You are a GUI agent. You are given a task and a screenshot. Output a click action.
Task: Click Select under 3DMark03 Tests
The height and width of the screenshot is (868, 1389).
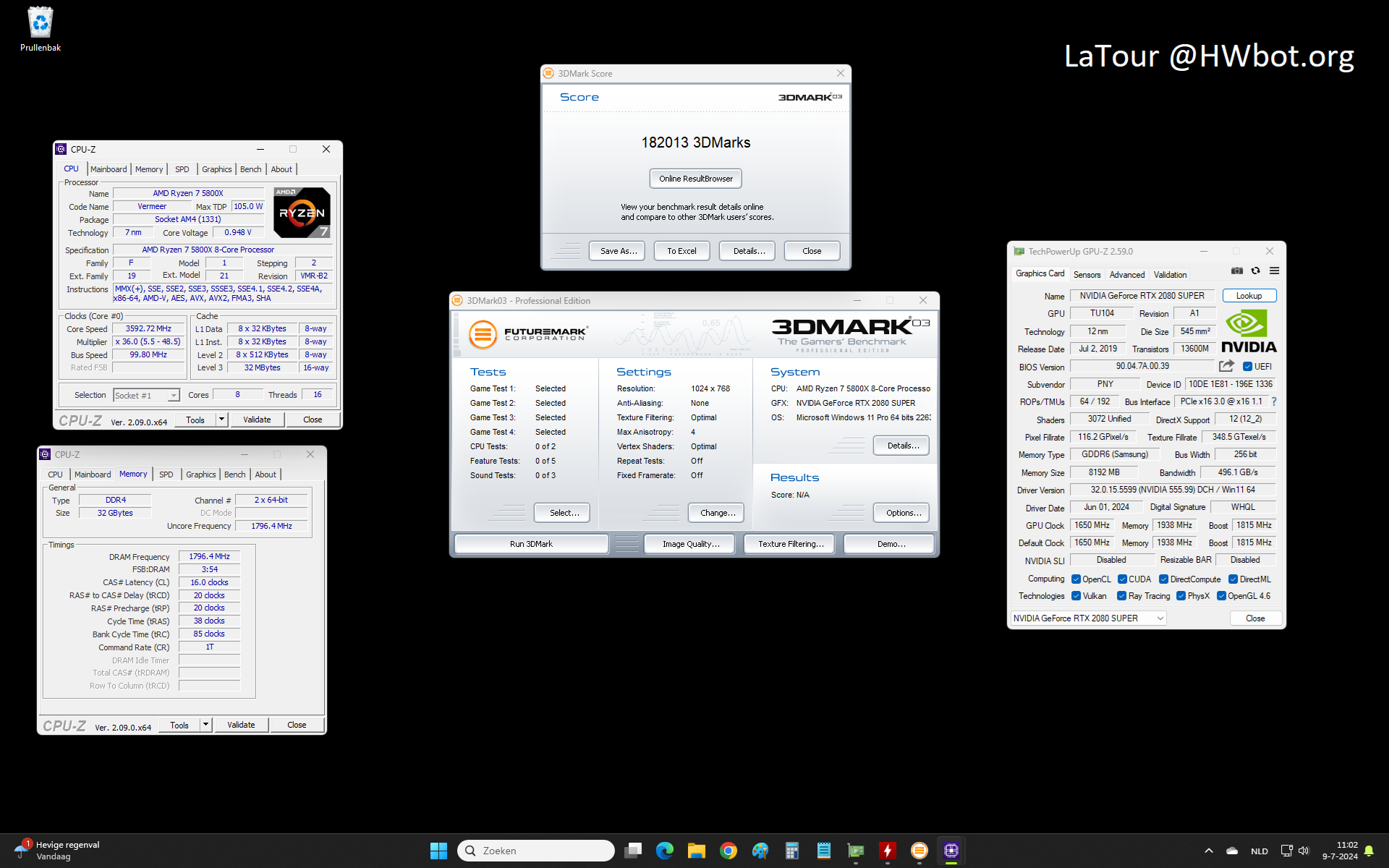coord(562,513)
